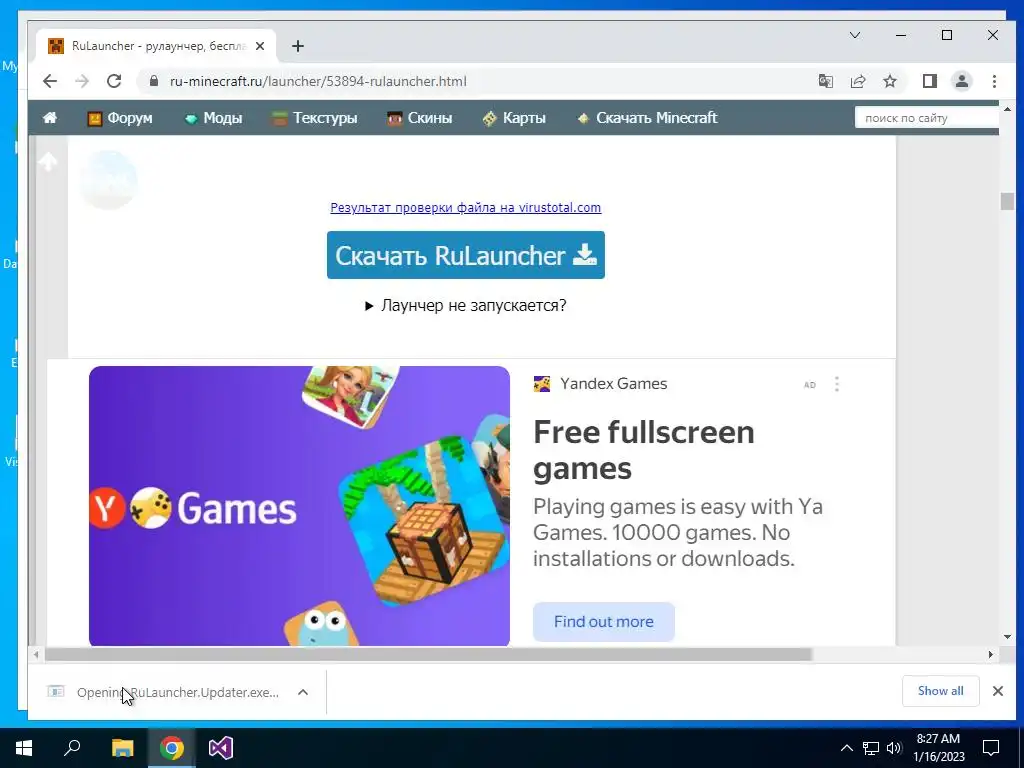Open Visual Studio from taskbar
Viewport: 1024px width, 768px height.
tap(221, 748)
